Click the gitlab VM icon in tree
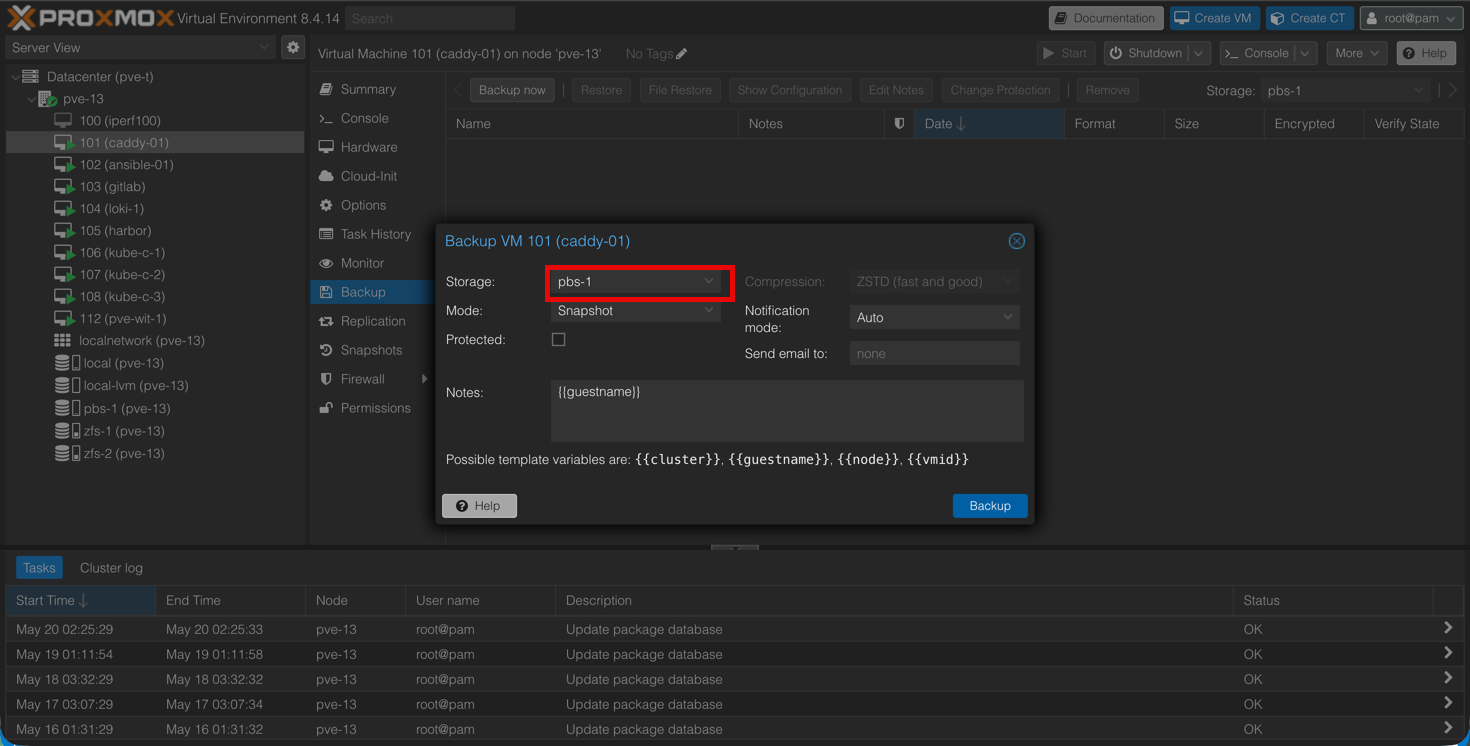The image size is (1470, 746). [64, 186]
